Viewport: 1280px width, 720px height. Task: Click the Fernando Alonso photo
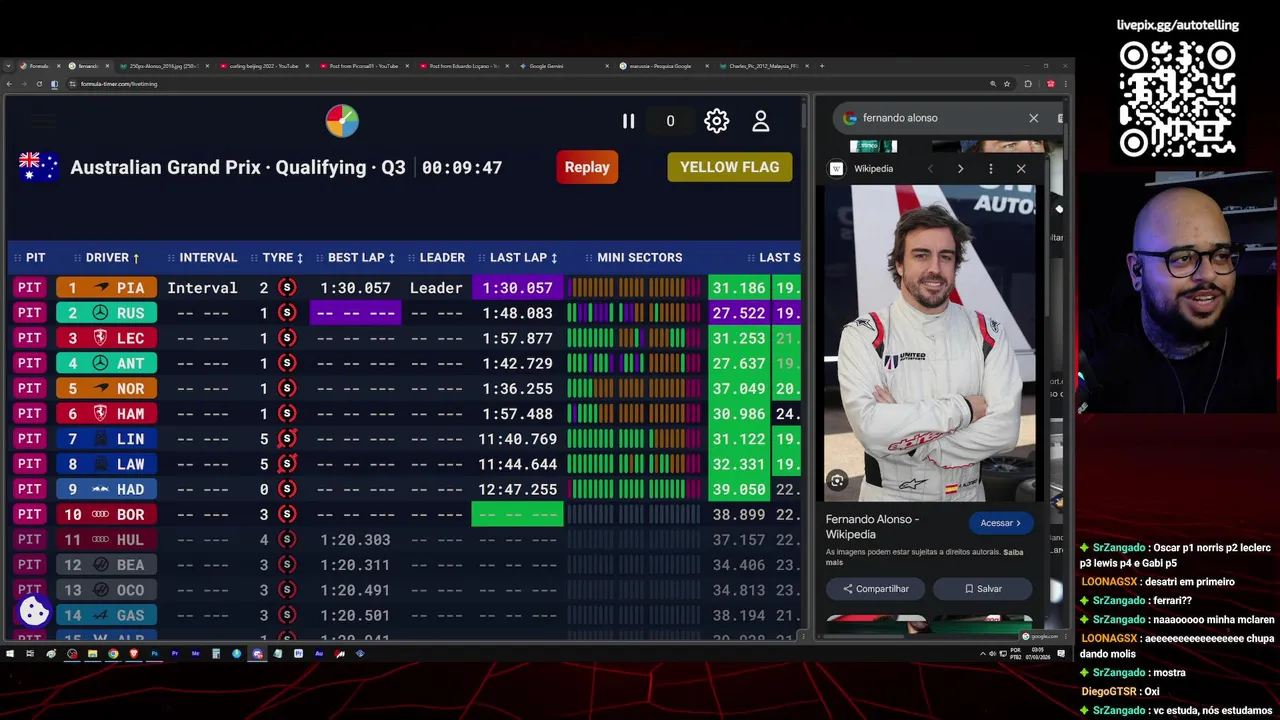930,343
